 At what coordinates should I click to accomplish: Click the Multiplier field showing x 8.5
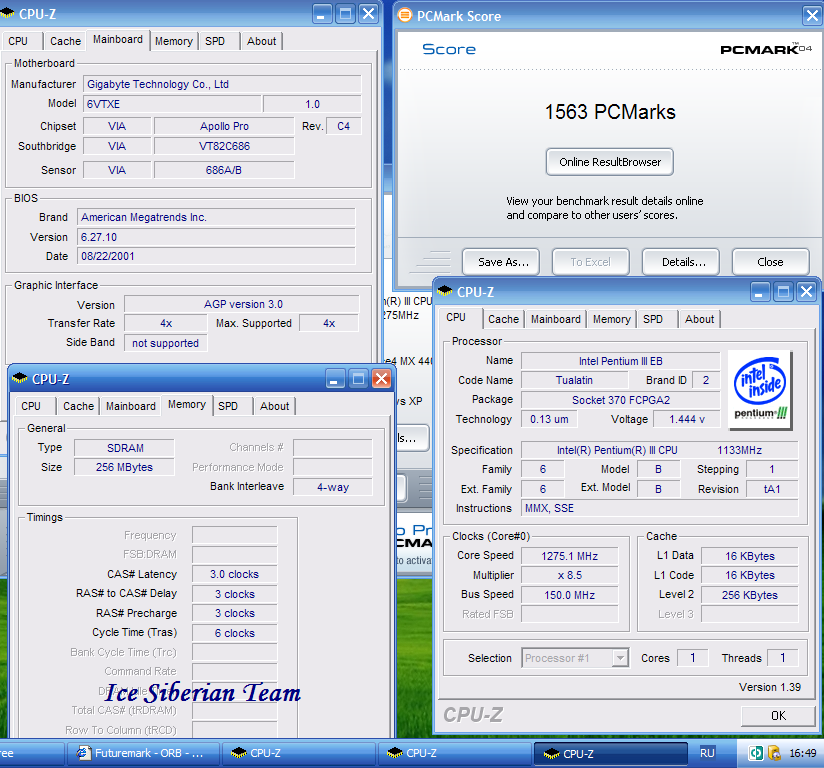[x=570, y=575]
